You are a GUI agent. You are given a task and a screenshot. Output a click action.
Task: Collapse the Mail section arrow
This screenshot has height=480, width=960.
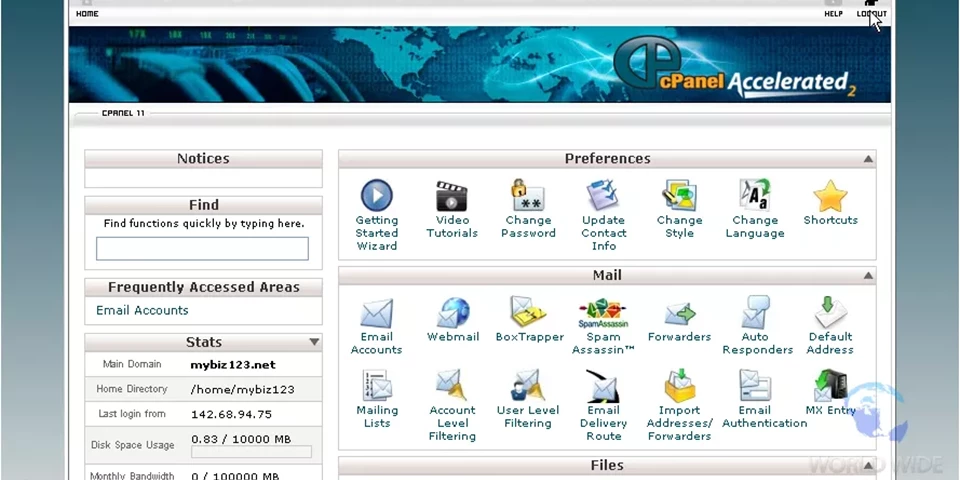[x=868, y=276]
